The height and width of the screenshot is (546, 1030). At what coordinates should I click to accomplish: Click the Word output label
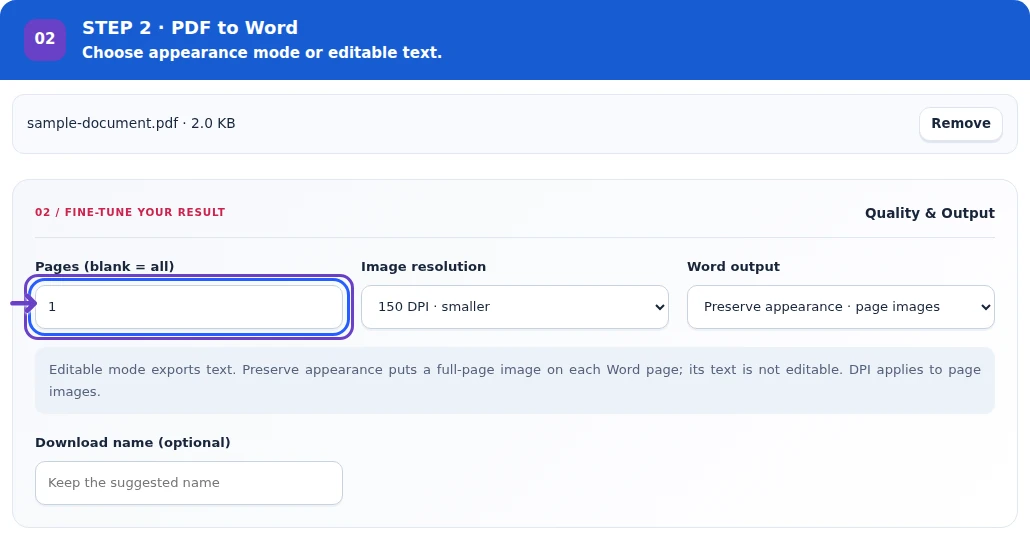pos(733,267)
